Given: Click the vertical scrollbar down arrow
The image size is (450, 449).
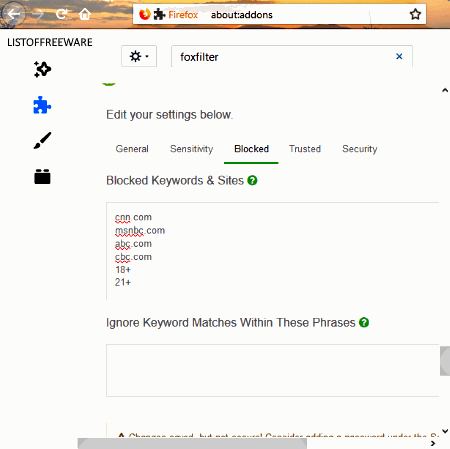Looking at the screenshot, I should (445, 431).
